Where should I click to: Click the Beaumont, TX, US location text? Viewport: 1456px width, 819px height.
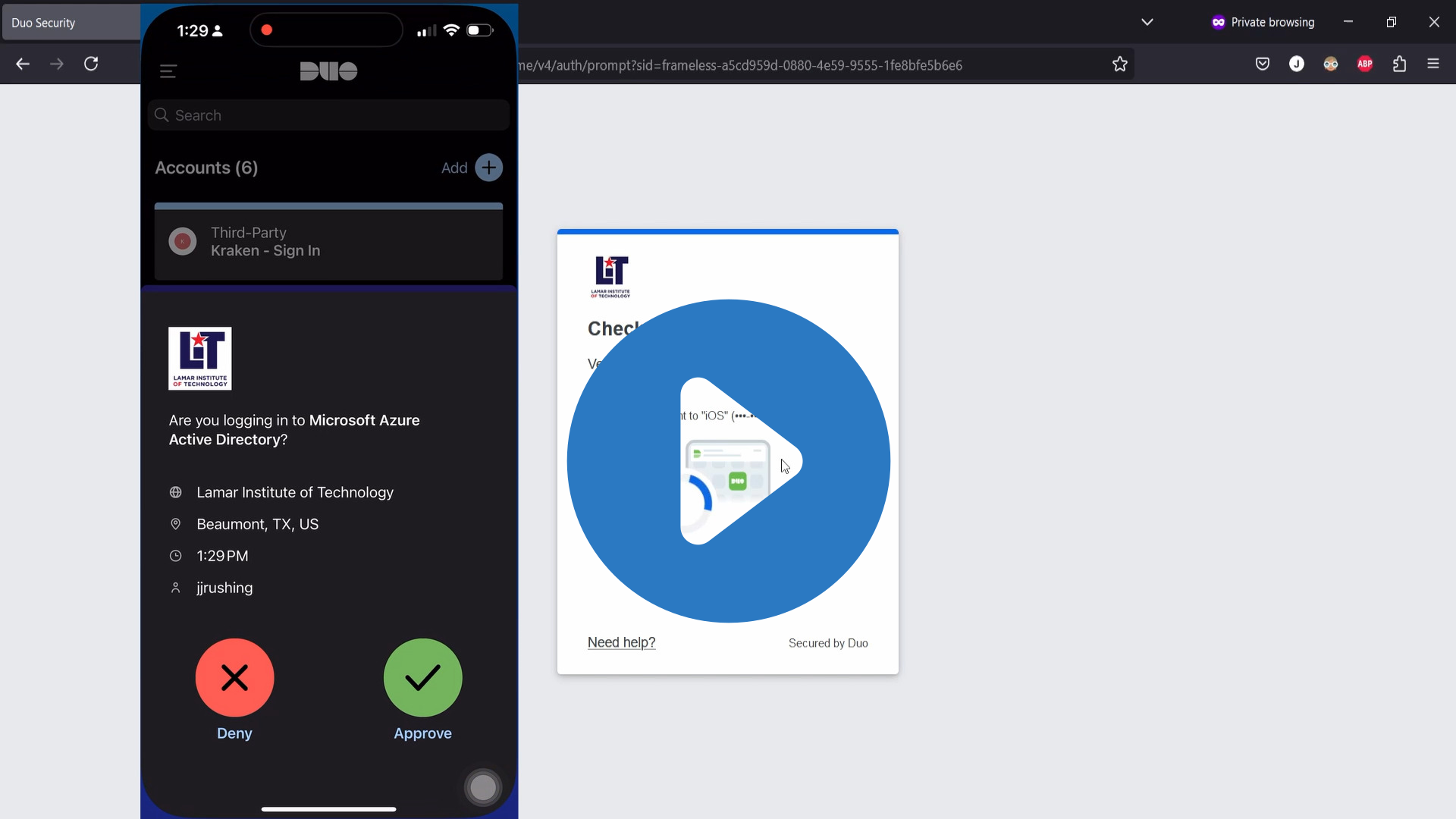(x=258, y=525)
